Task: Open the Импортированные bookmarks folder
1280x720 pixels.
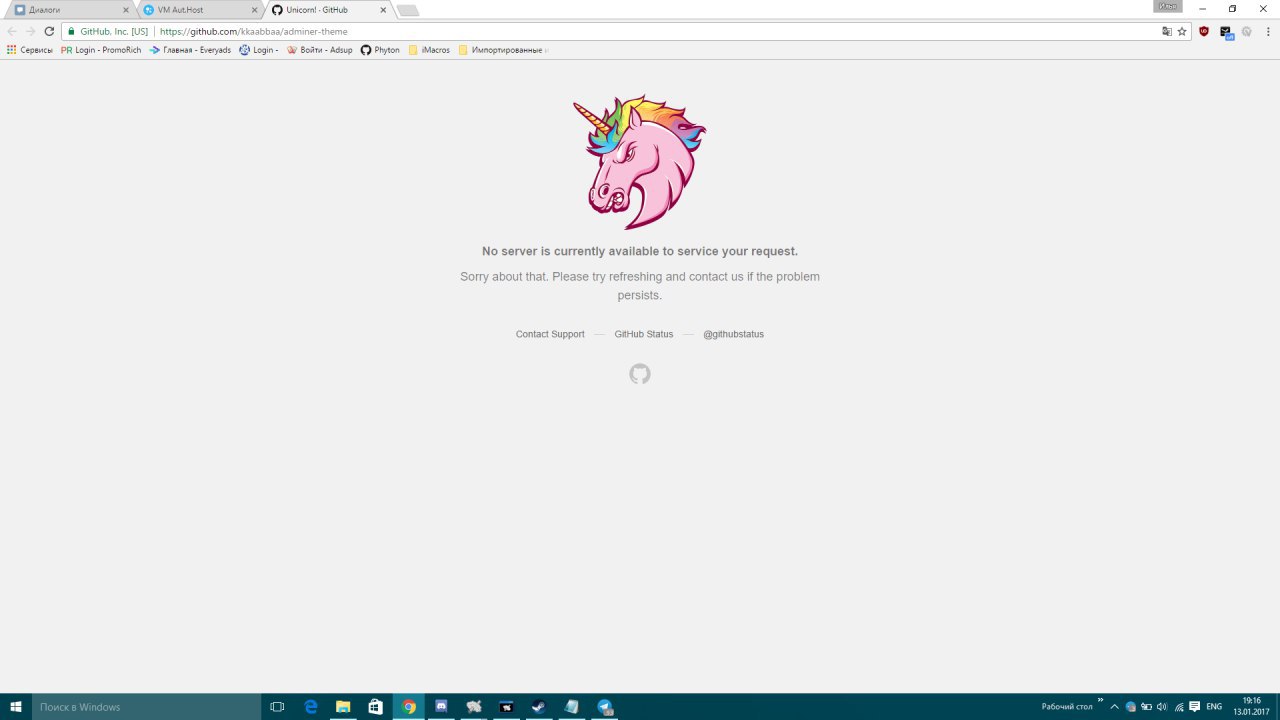Action: [x=503, y=50]
